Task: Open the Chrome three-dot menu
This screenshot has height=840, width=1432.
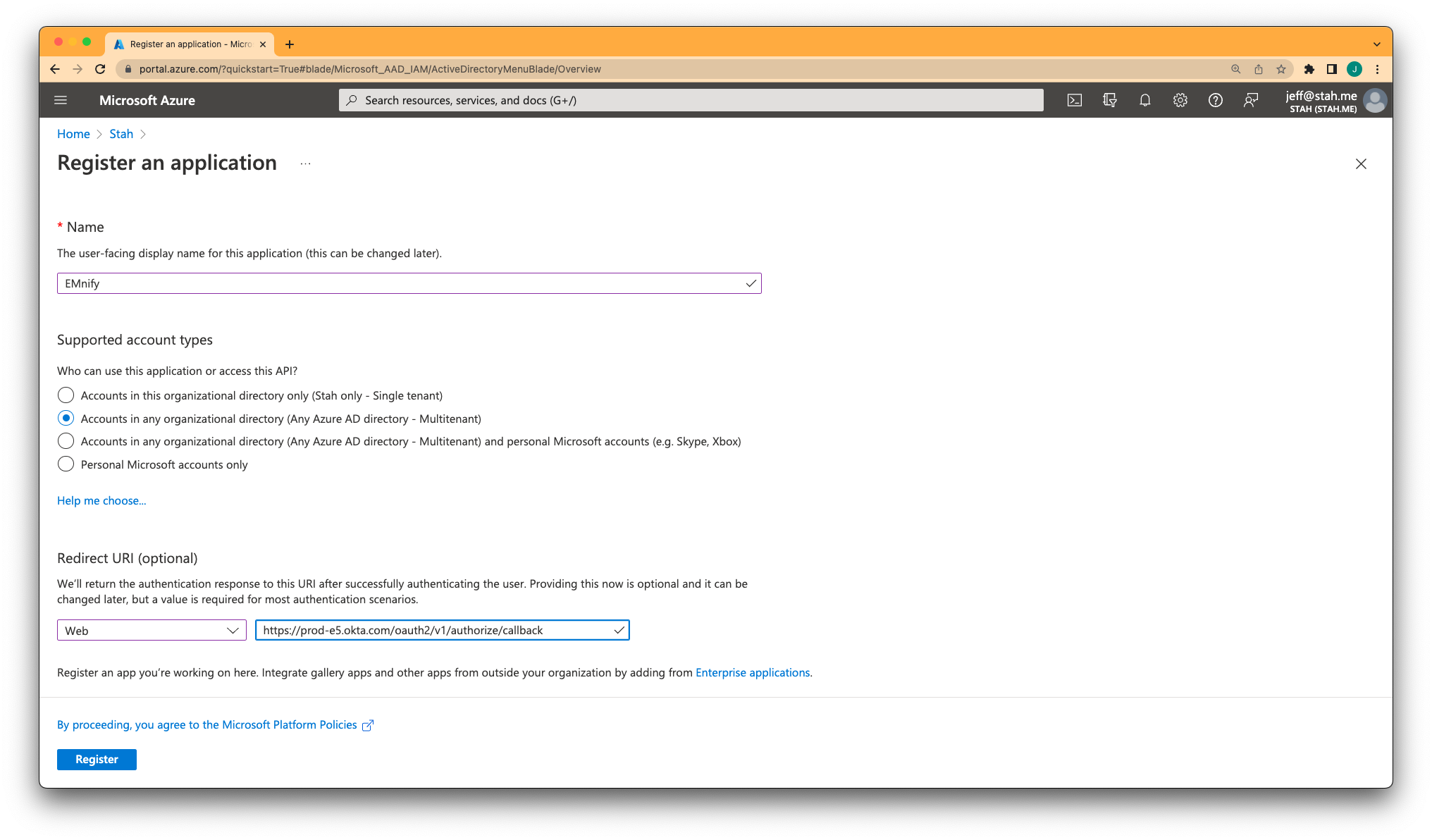Action: coord(1377,69)
